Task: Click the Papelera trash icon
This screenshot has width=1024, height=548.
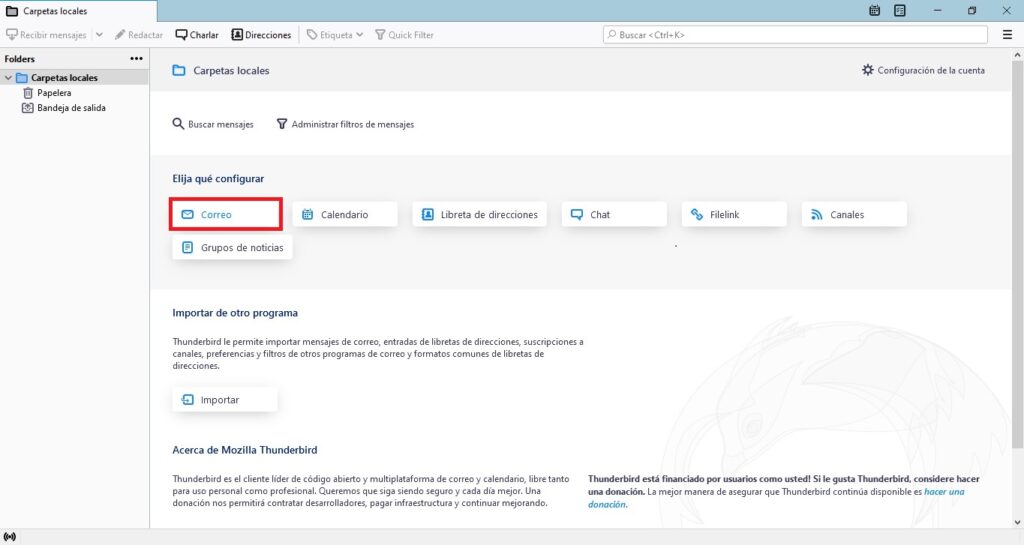Action: pos(27,93)
